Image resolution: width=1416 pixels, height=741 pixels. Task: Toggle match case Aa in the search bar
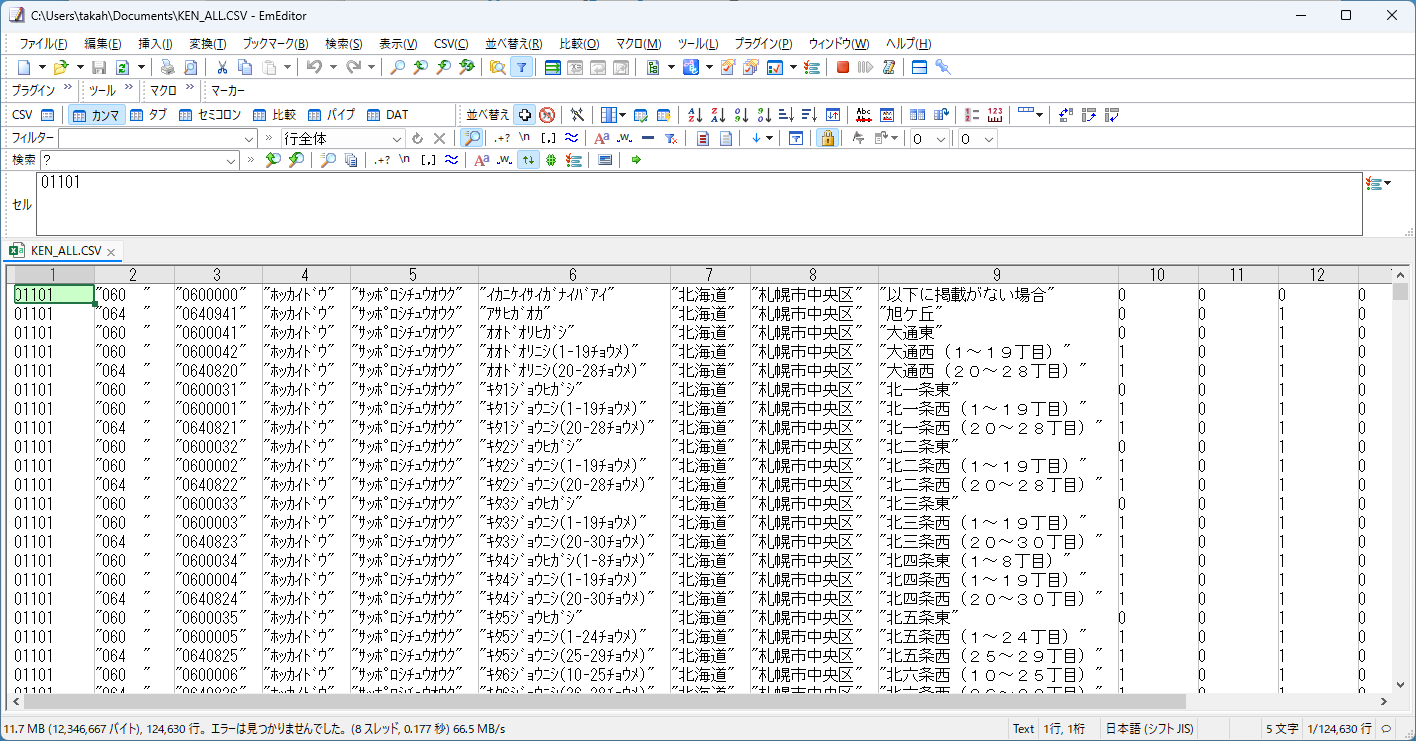coord(481,159)
